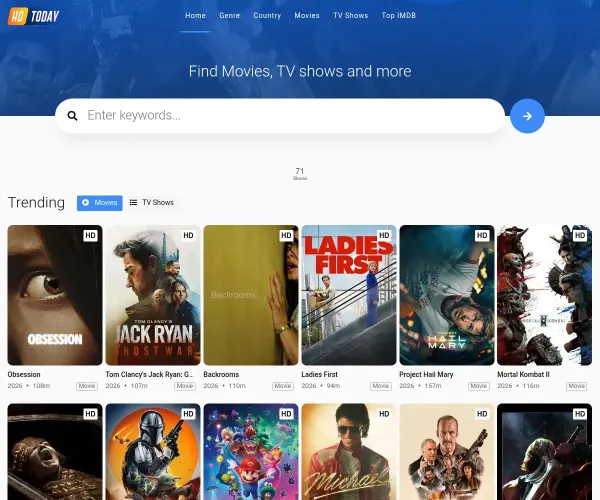The height and width of the screenshot is (500, 600).
Task: Select the Trending Movies tab
Action: 99,203
